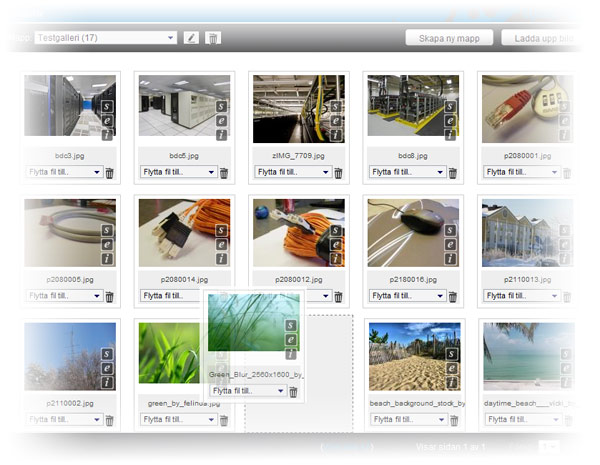600x465 pixels.
Task: Click the file name bdc8.jpg
Action: 413,156
